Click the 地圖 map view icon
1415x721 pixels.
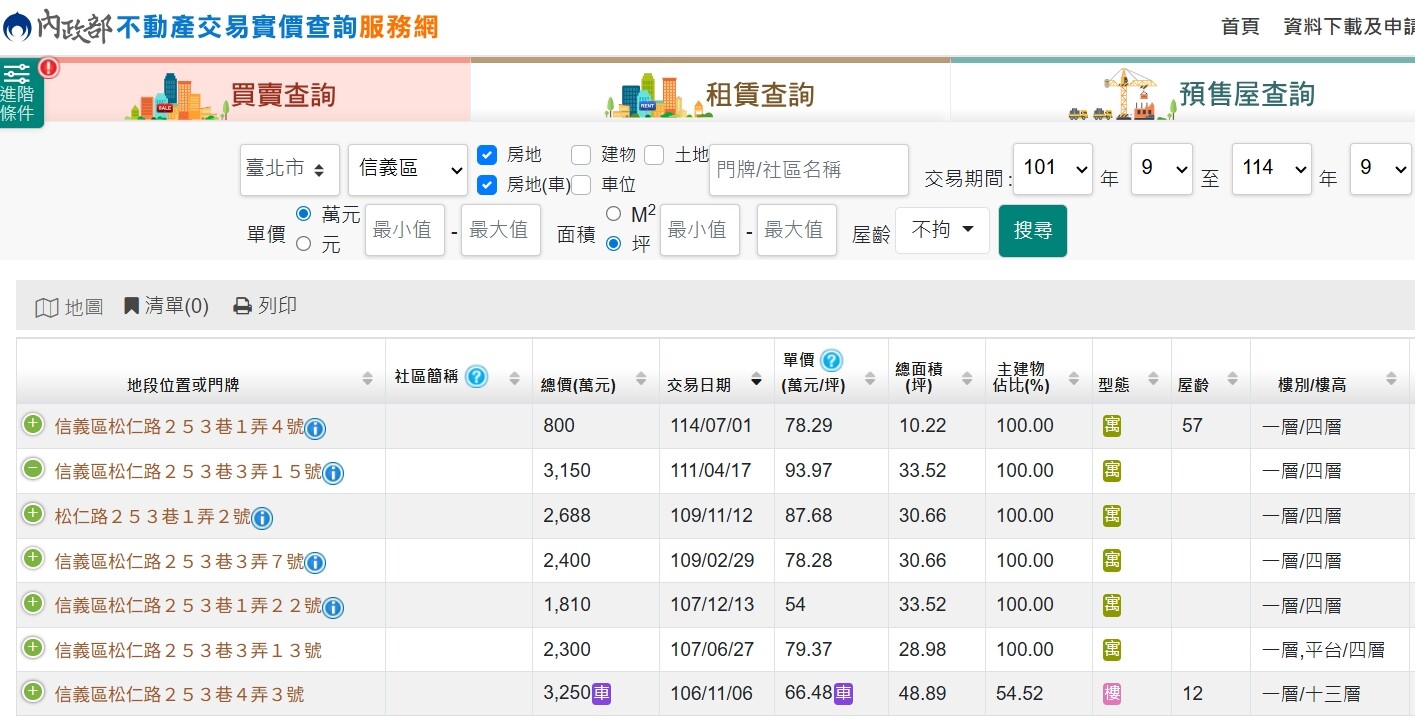46,307
